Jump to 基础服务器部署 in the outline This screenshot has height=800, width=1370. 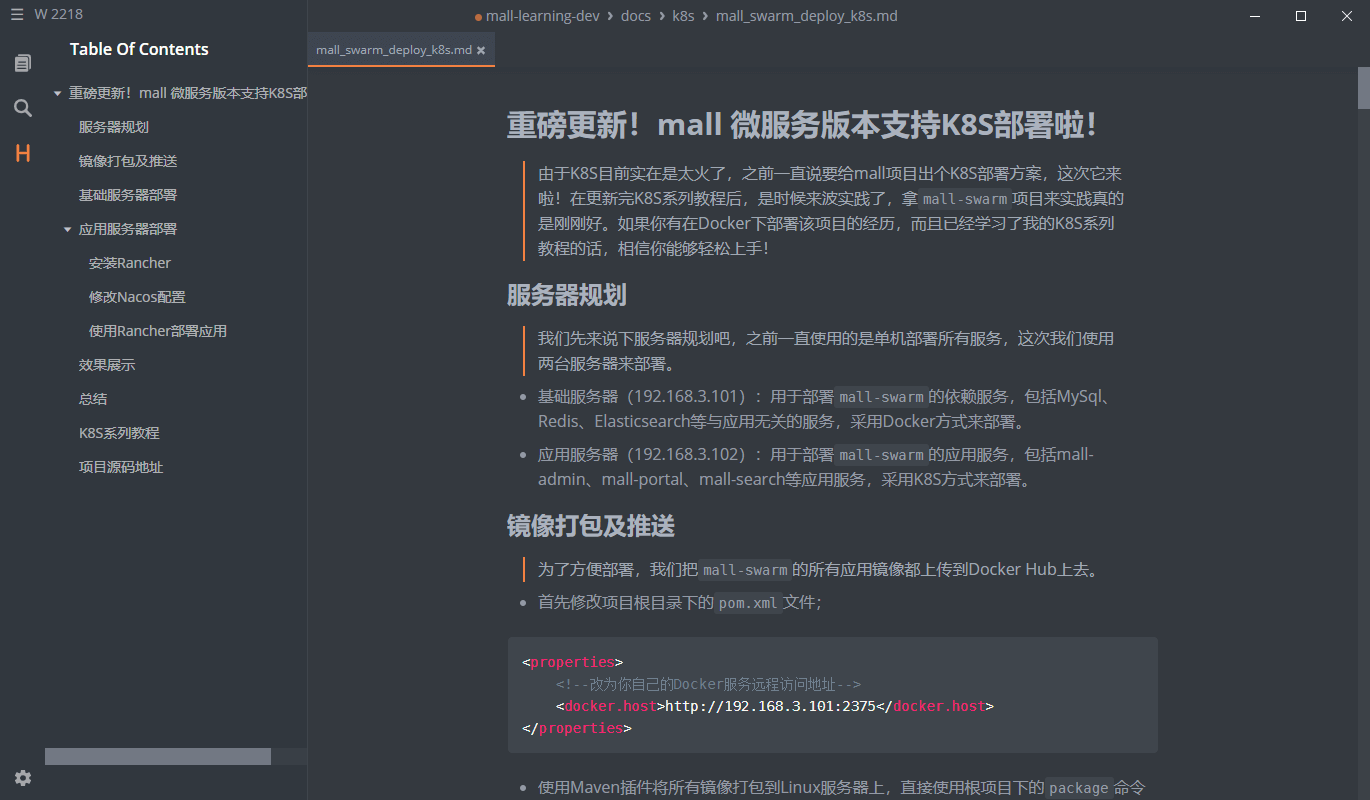pyautogui.click(x=128, y=195)
